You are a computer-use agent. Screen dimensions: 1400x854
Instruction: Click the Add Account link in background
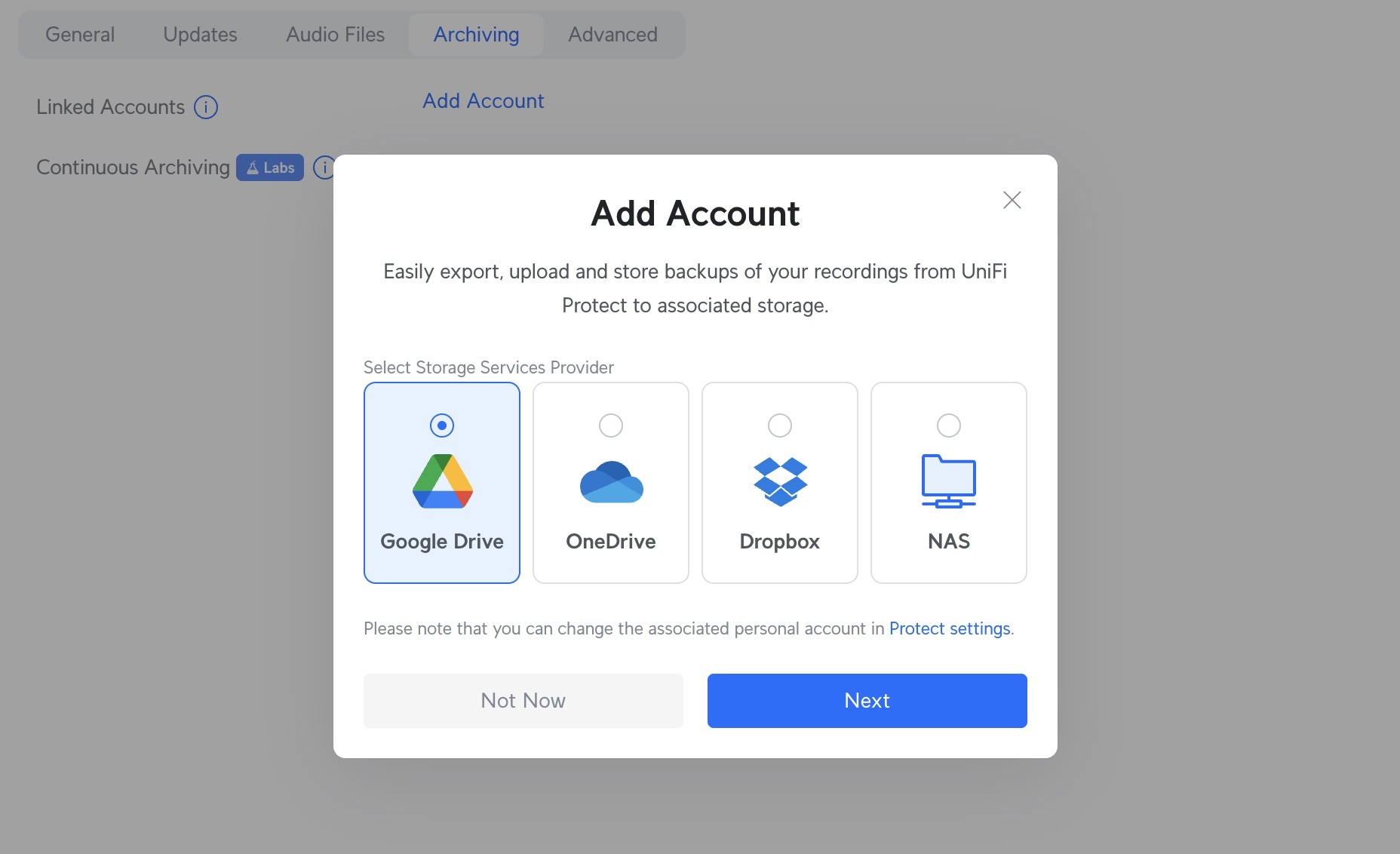[484, 101]
